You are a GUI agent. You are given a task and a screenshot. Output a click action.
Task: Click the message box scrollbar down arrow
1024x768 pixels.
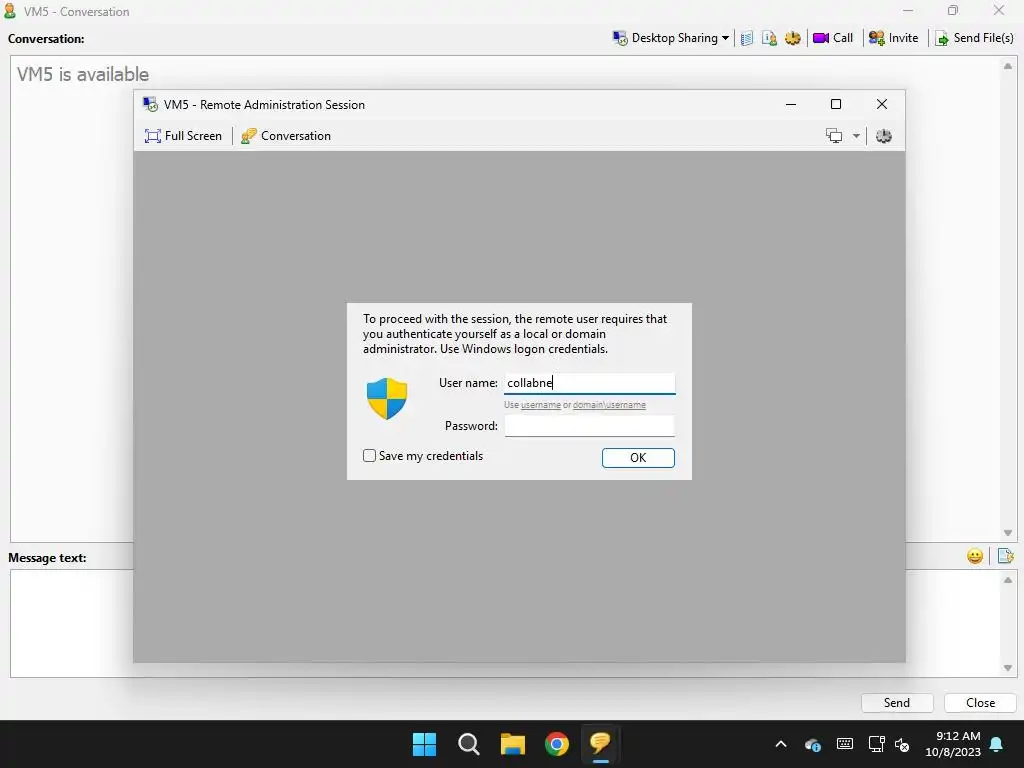point(1008,668)
